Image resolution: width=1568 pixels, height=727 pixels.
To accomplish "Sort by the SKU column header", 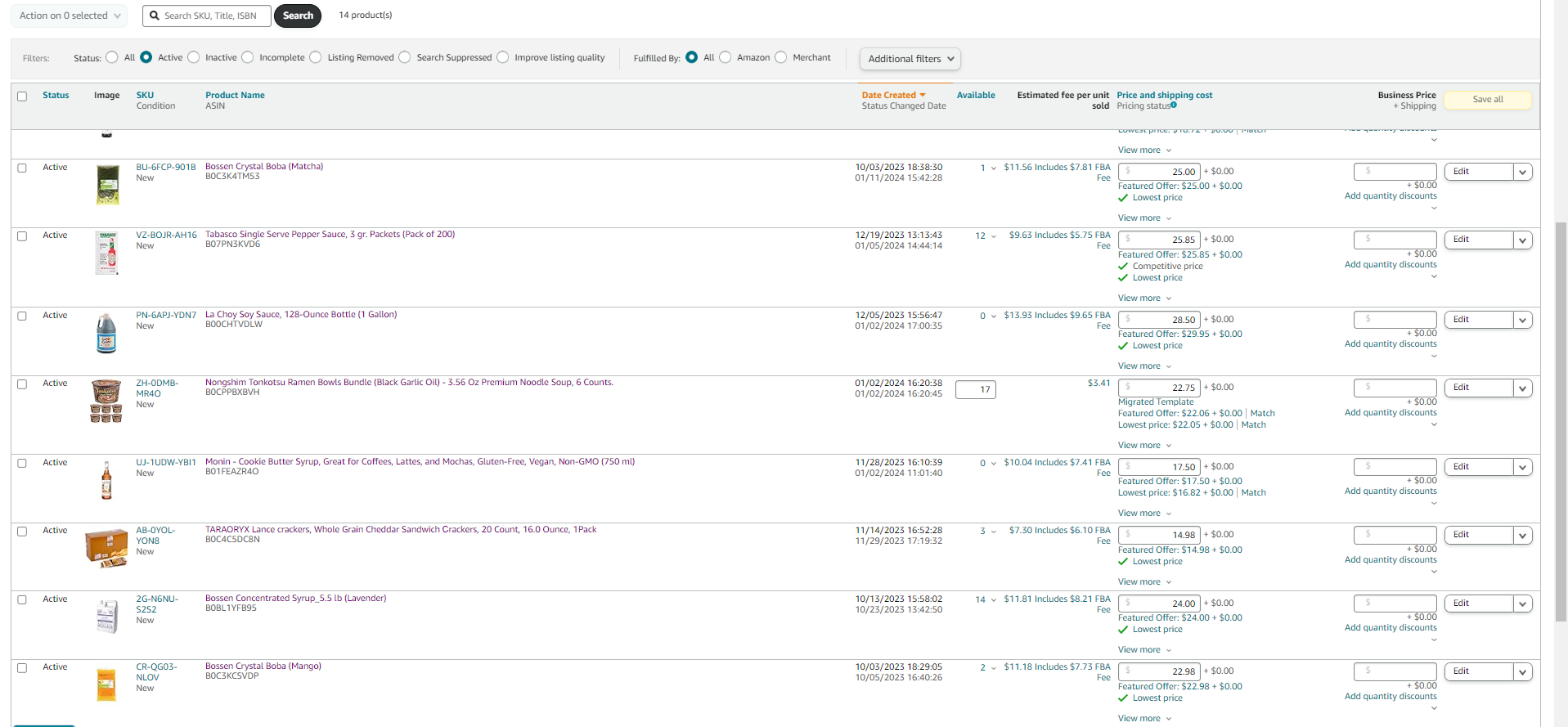I will (145, 96).
